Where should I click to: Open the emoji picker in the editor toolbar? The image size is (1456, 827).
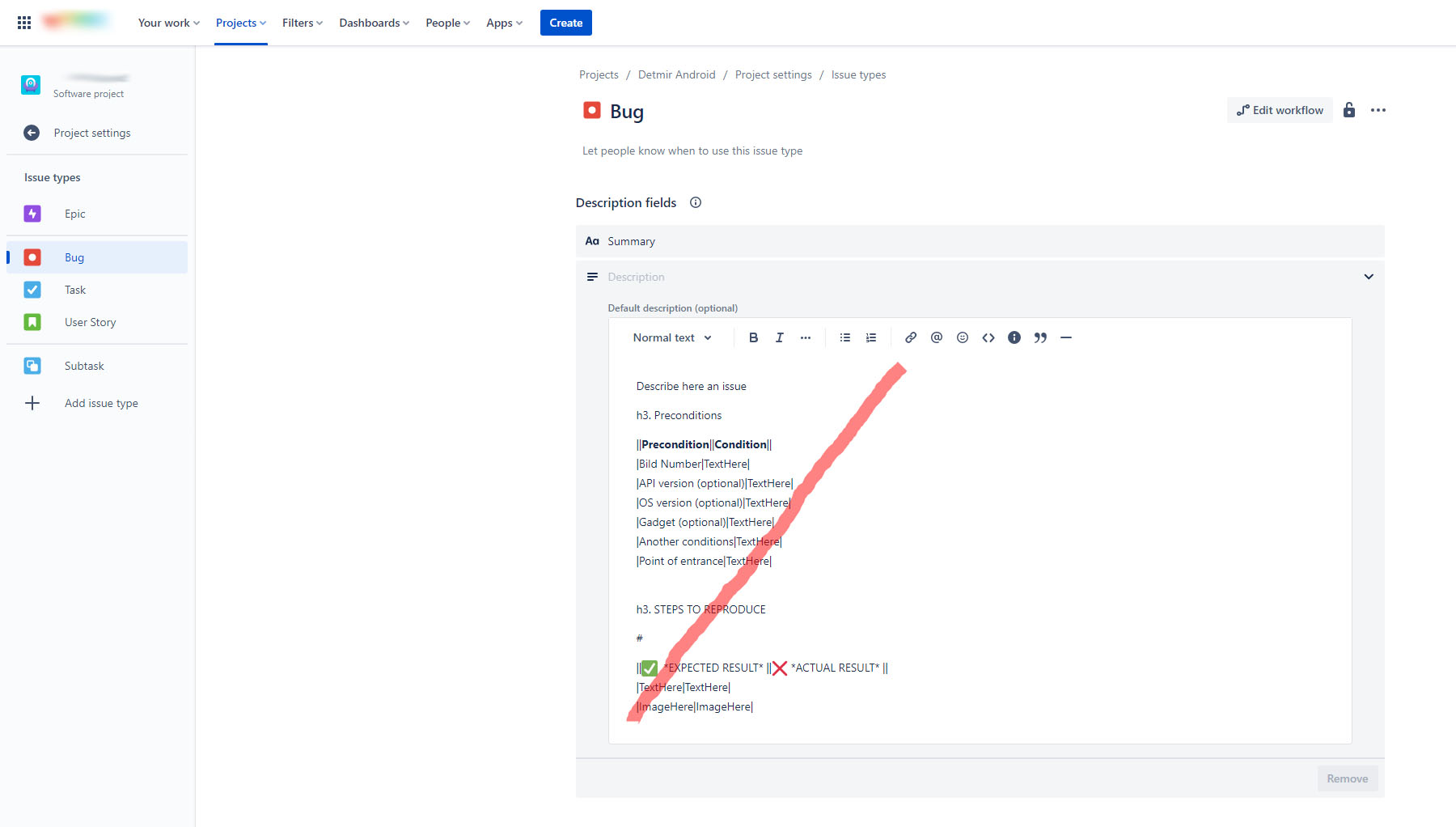(x=963, y=337)
